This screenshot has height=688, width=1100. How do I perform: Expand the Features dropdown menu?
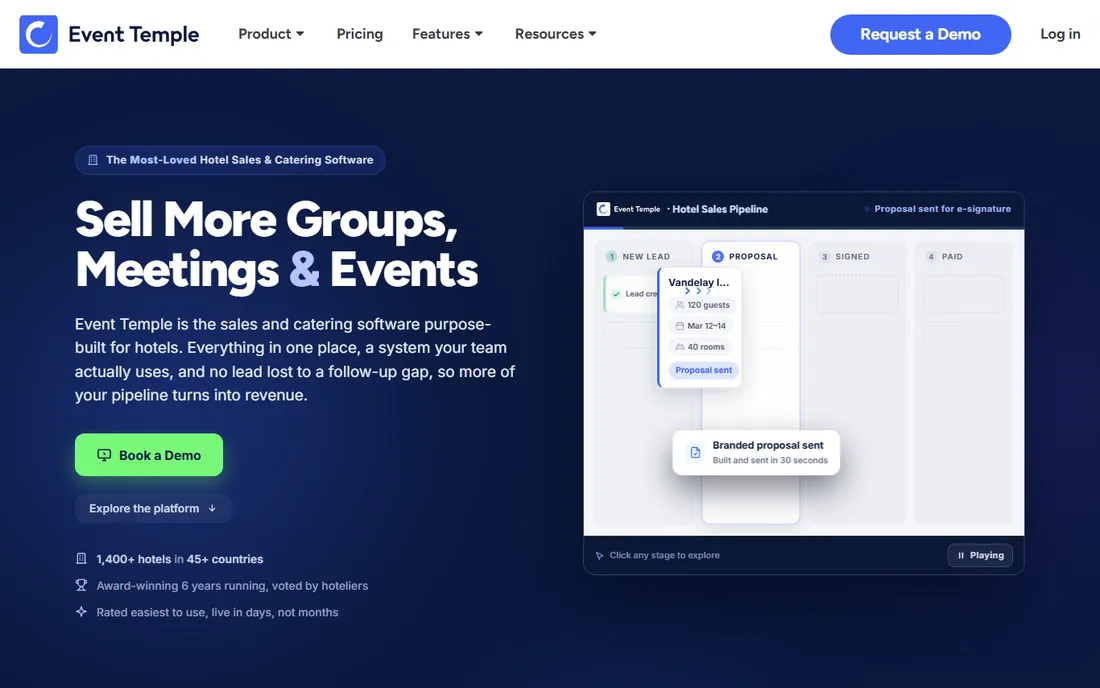(x=448, y=34)
